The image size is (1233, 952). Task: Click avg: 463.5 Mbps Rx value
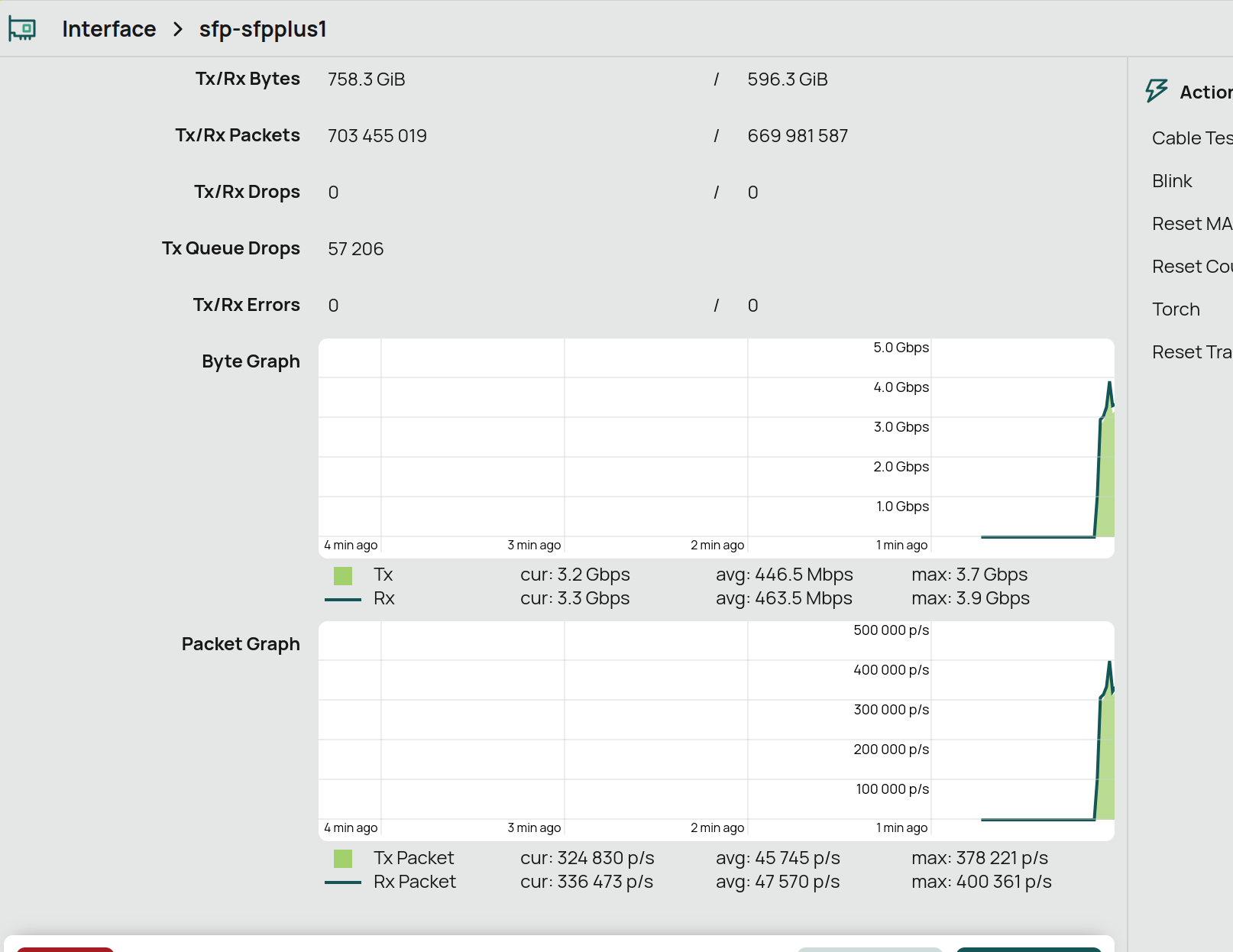(785, 598)
